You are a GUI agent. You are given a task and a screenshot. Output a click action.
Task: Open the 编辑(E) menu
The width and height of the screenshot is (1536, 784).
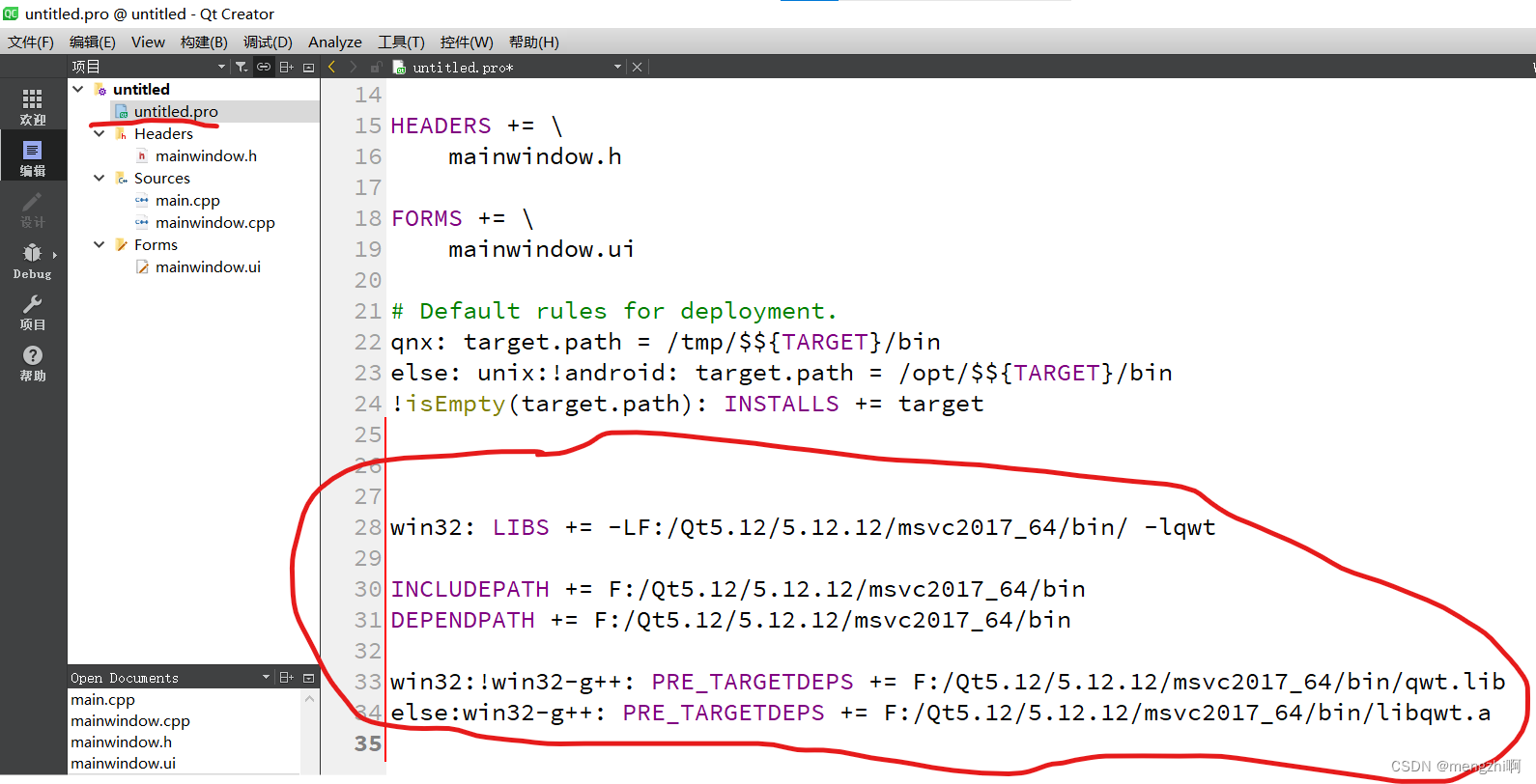tap(93, 42)
